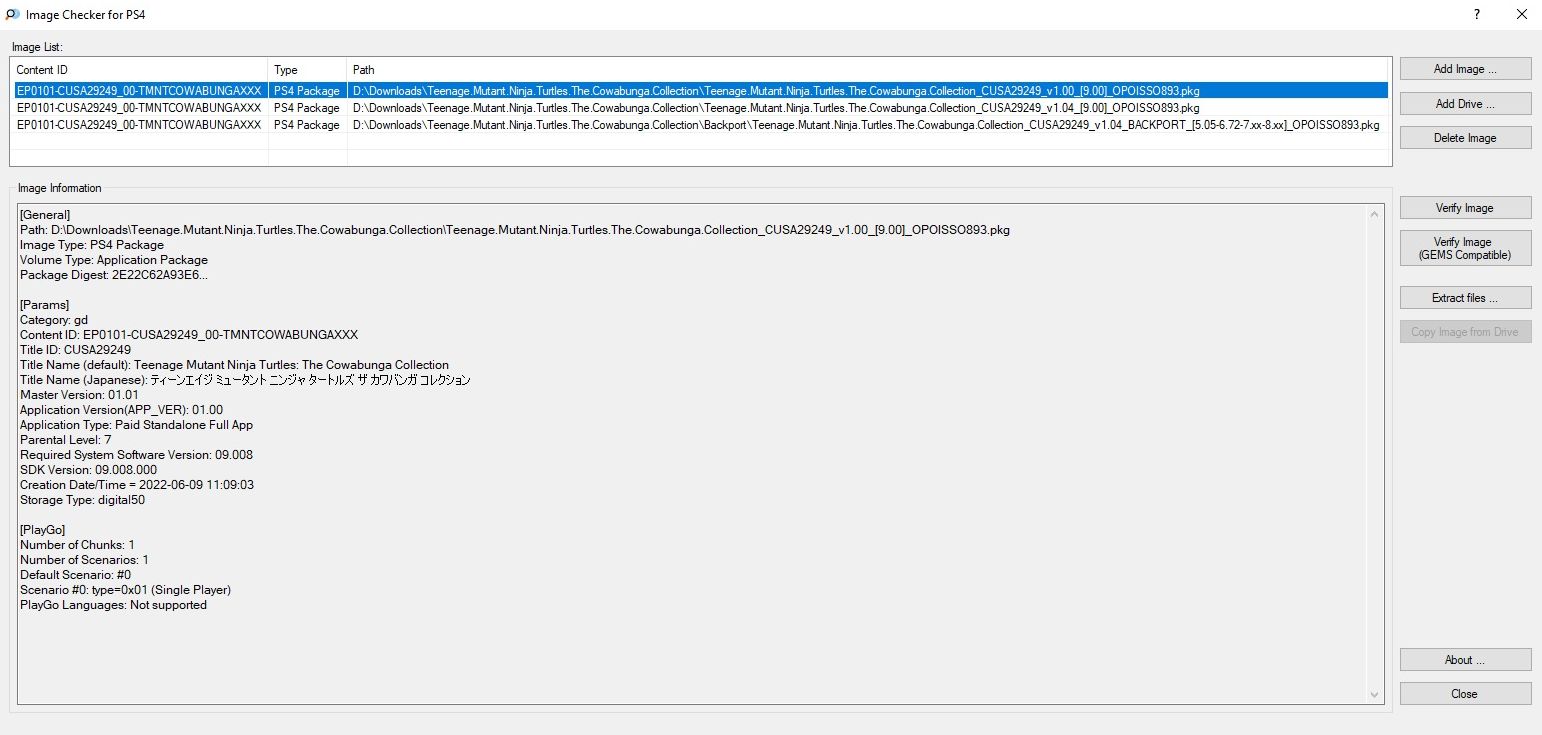This screenshot has height=735, width=1542.
Task: Click the Application Version(APP_VER) line
Action: [x=121, y=410]
